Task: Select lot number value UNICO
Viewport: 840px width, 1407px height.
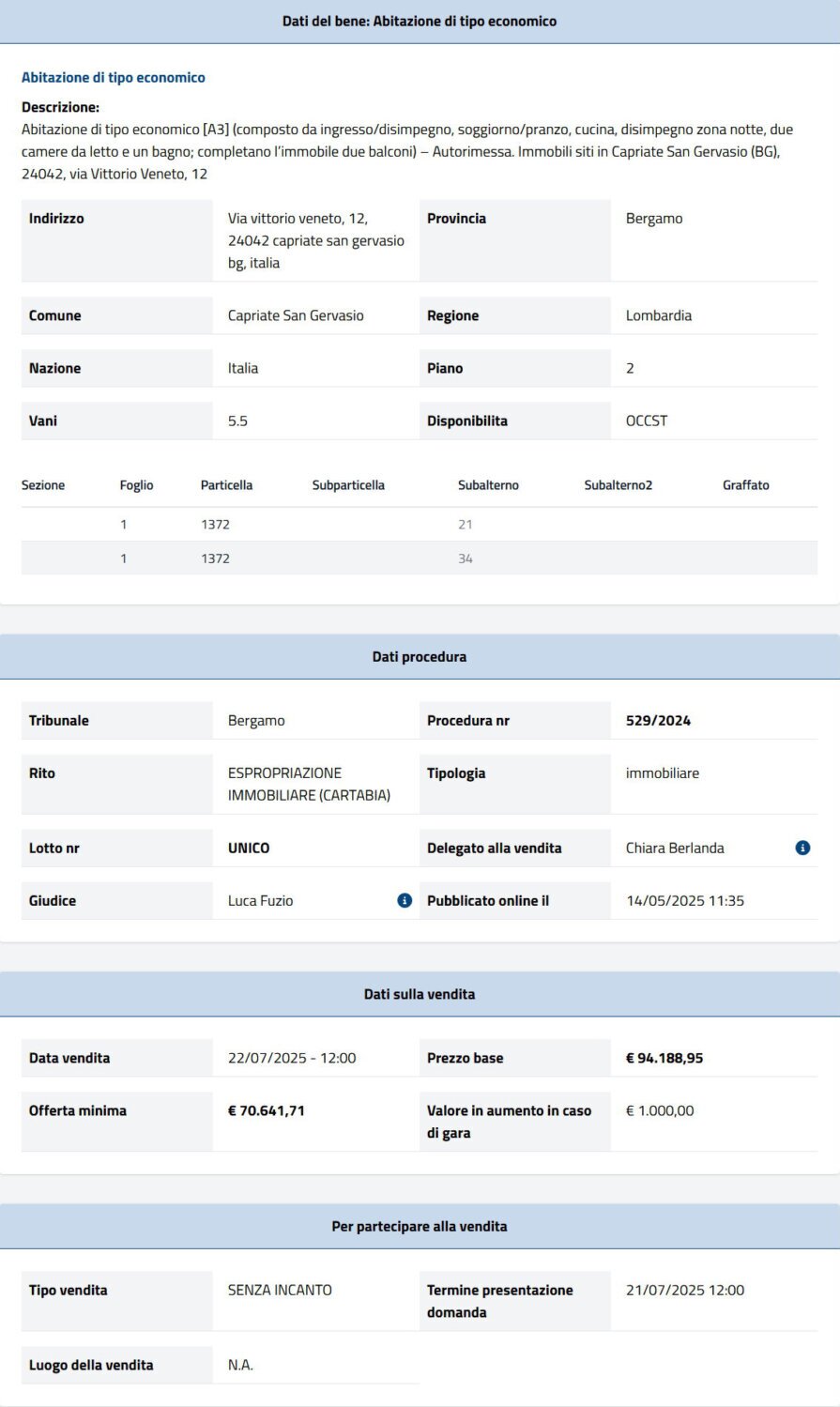Action: coord(249,848)
